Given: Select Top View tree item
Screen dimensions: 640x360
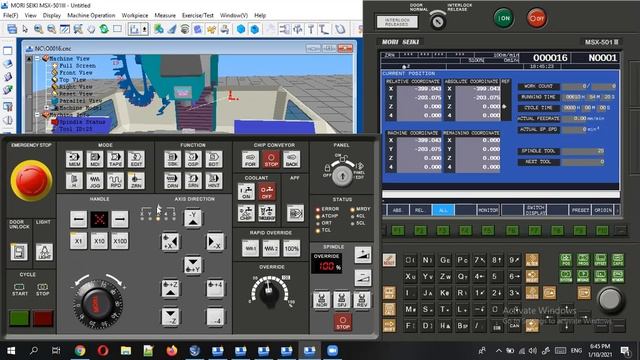Looking at the screenshot, I should (73, 80).
